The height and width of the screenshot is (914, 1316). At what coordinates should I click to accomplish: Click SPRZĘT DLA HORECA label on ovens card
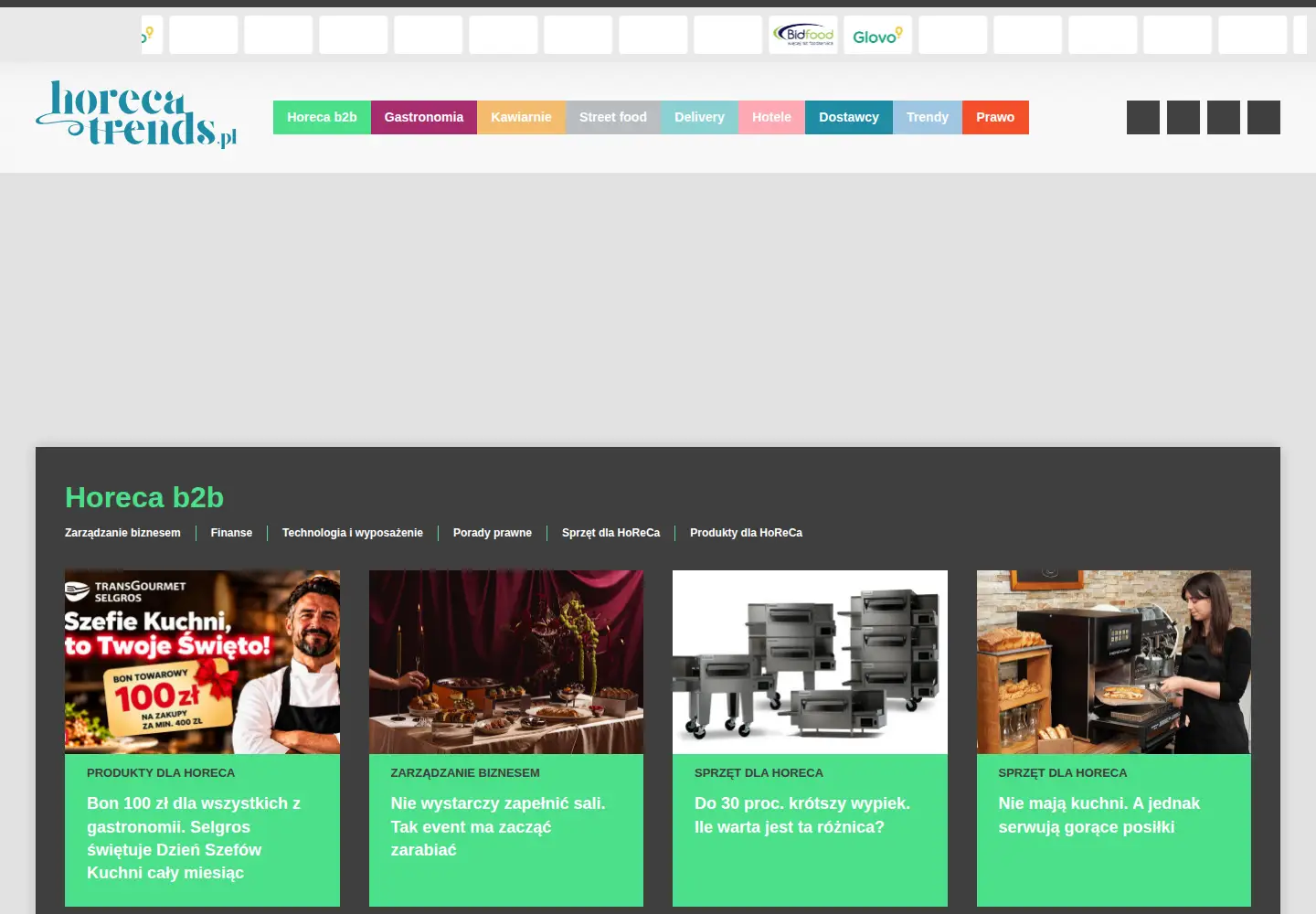pos(759,773)
